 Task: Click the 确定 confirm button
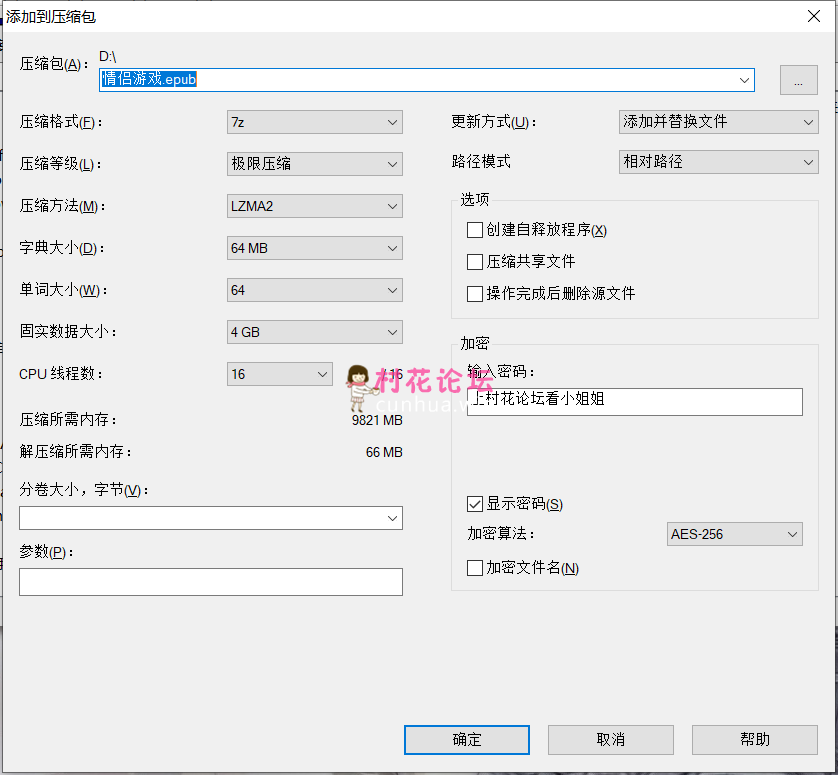(x=466, y=740)
